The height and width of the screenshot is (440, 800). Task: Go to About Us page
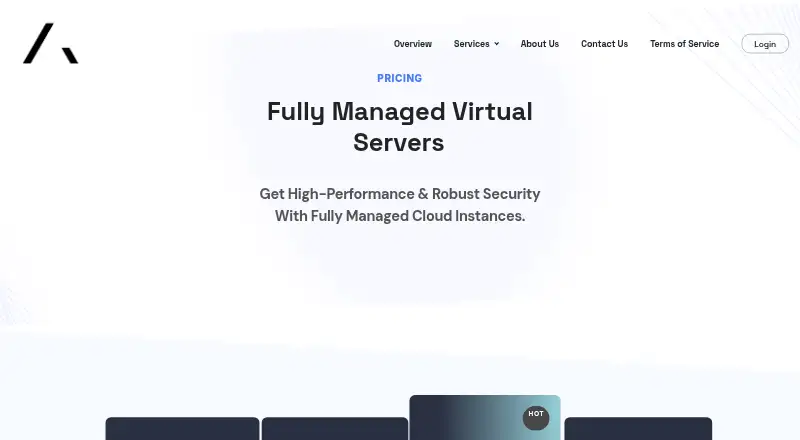(x=539, y=44)
